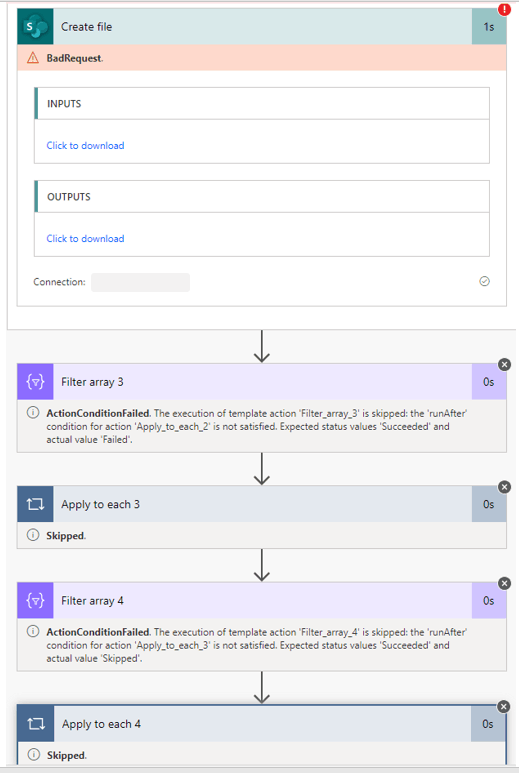Expand the Apply to each 3 action
The height and width of the screenshot is (773, 519).
click(262, 504)
